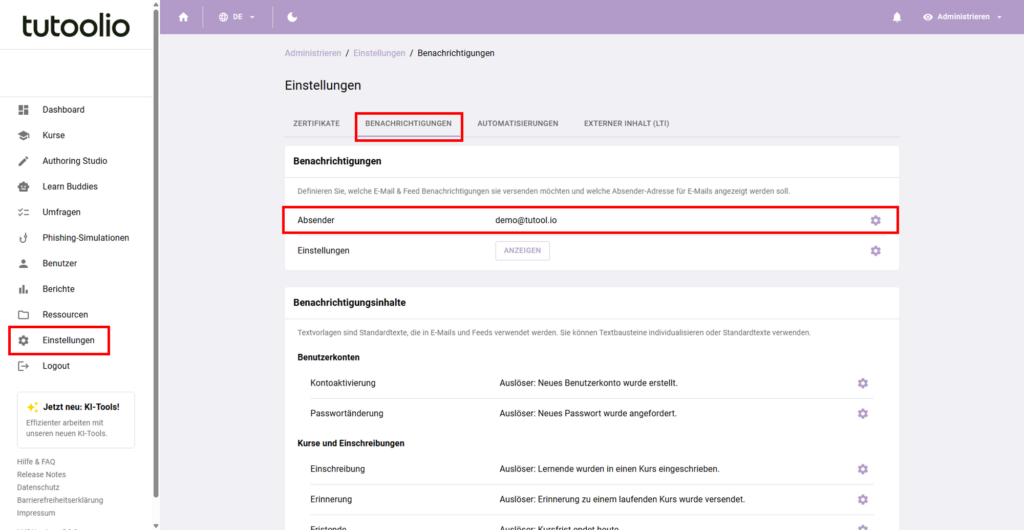Open the Datenschutz link
1024x530 pixels.
(x=39, y=487)
